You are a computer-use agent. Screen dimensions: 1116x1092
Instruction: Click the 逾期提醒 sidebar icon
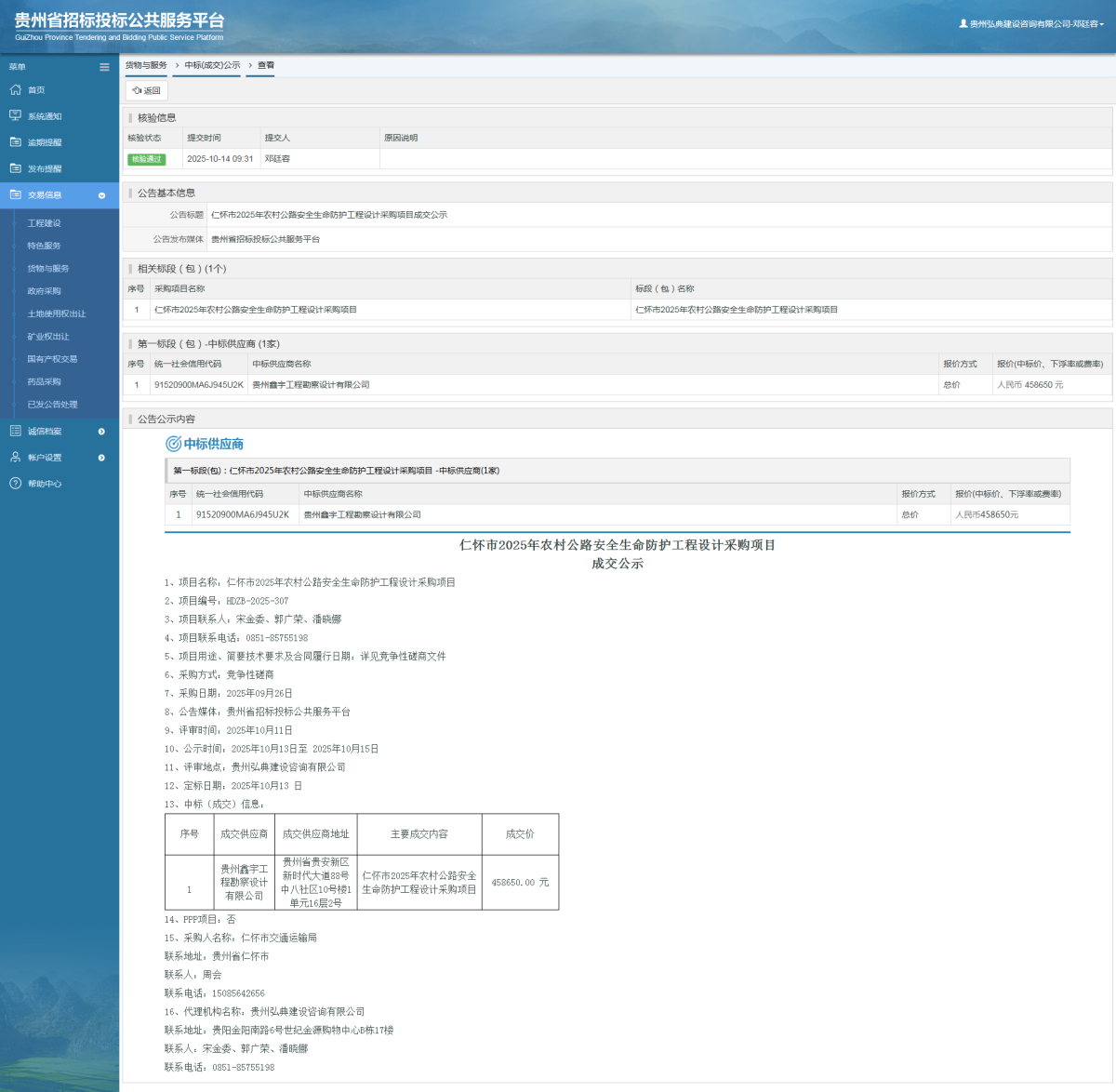pos(15,142)
